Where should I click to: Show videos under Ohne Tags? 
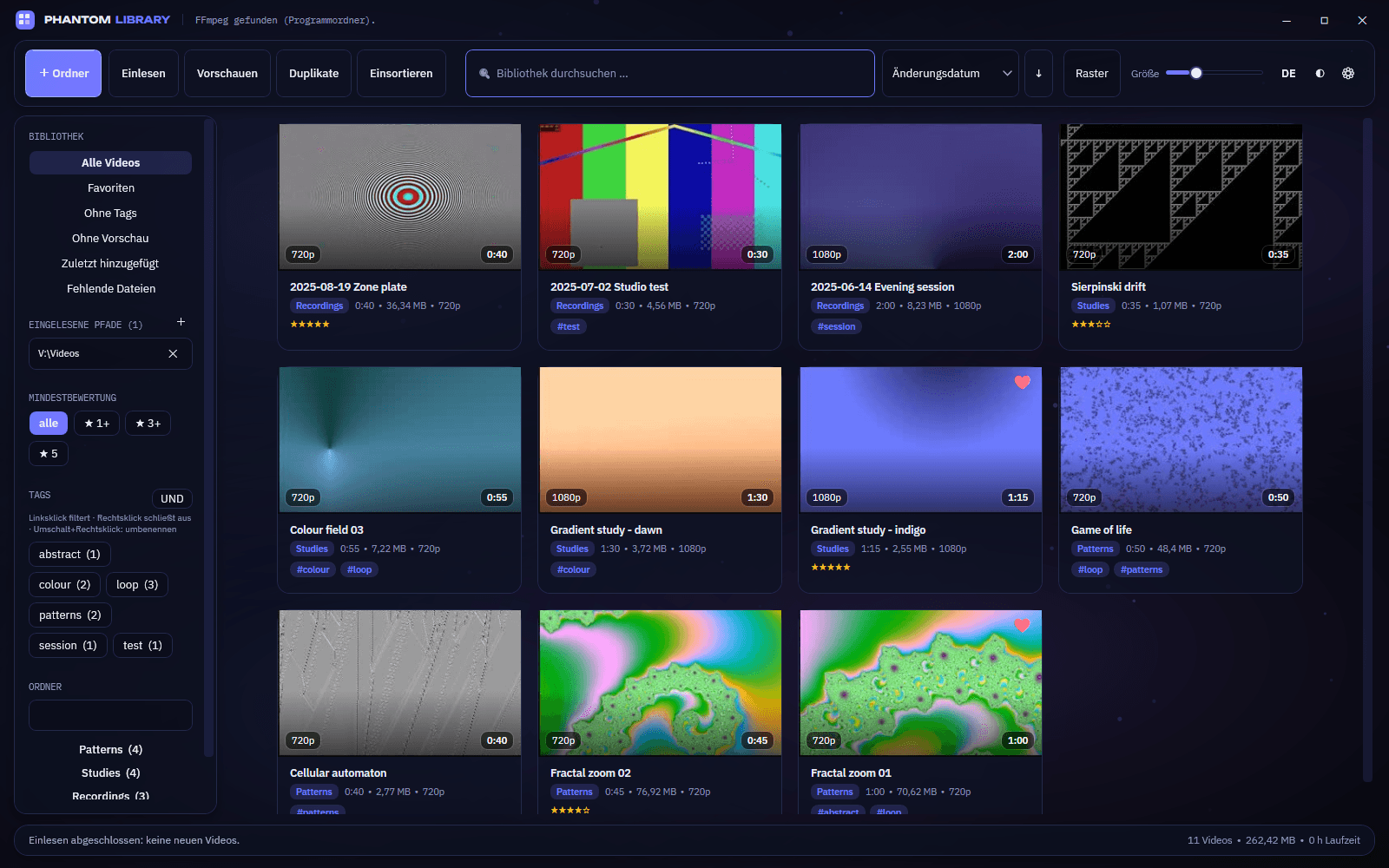[x=110, y=213]
